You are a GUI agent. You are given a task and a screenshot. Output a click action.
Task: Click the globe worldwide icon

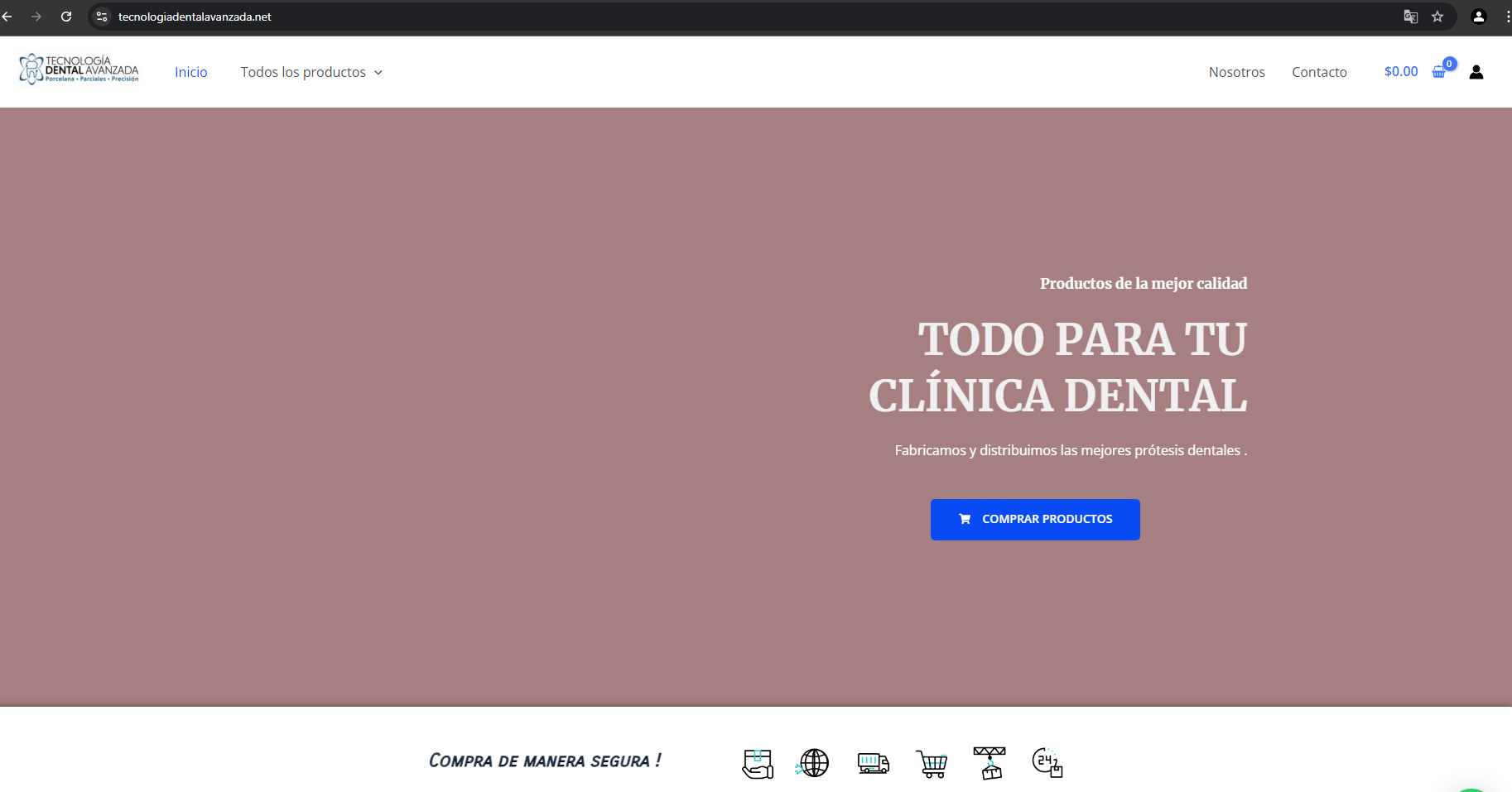pyautogui.click(x=813, y=762)
